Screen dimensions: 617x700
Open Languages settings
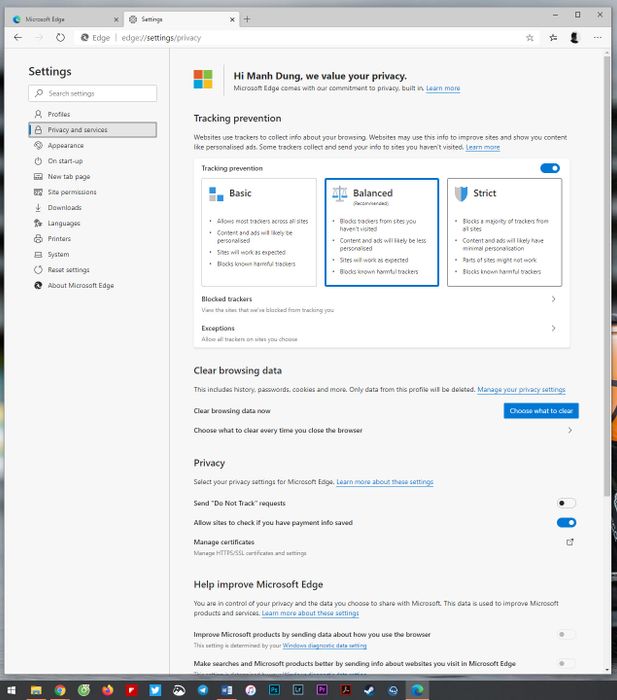(x=93, y=223)
